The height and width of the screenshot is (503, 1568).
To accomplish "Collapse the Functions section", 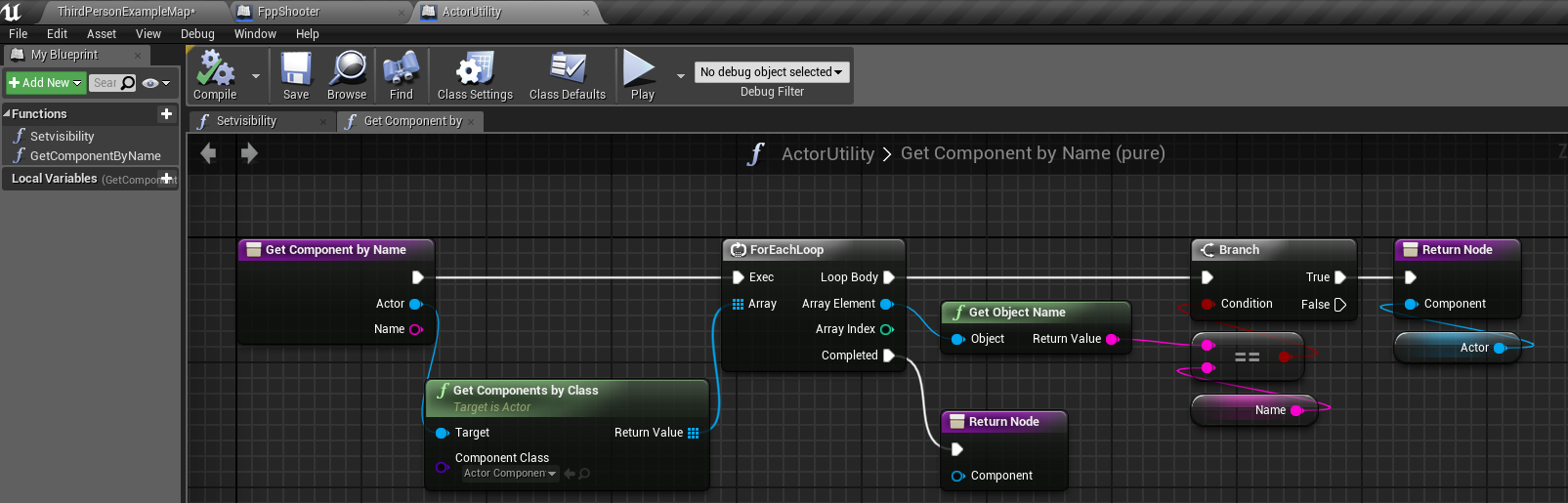I will coord(7,114).
